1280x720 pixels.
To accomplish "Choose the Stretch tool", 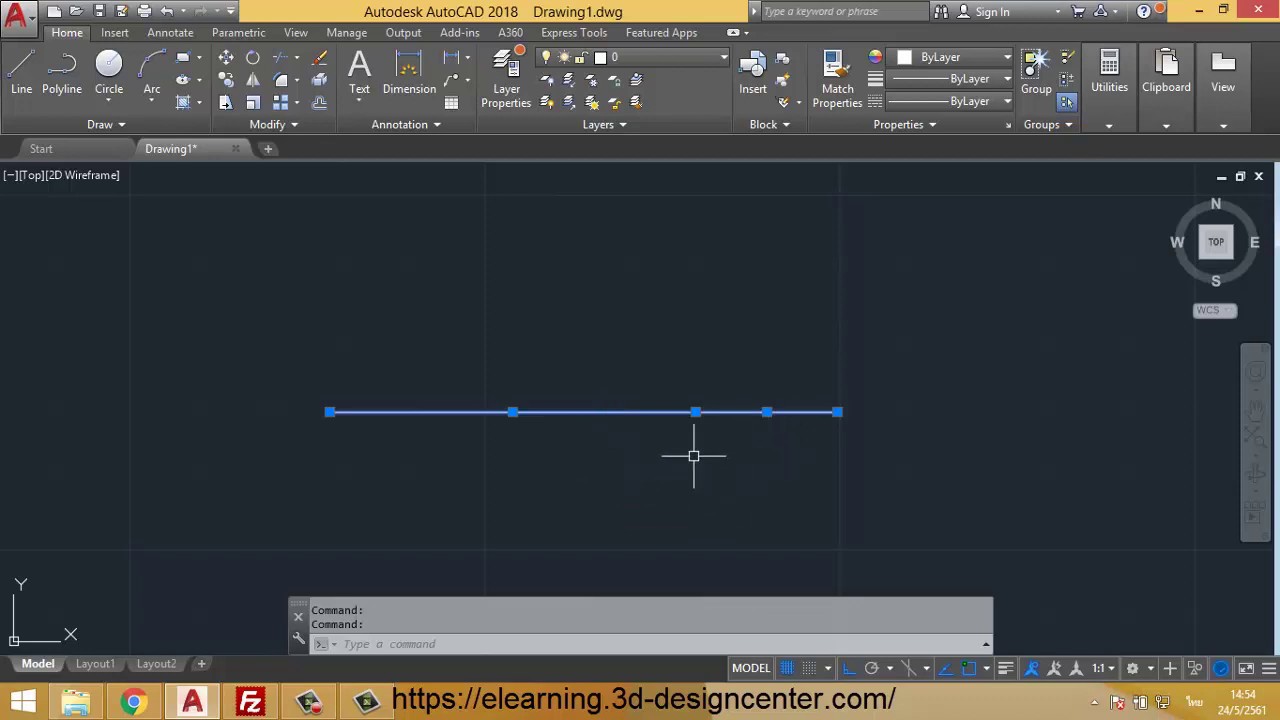I will [x=226, y=102].
